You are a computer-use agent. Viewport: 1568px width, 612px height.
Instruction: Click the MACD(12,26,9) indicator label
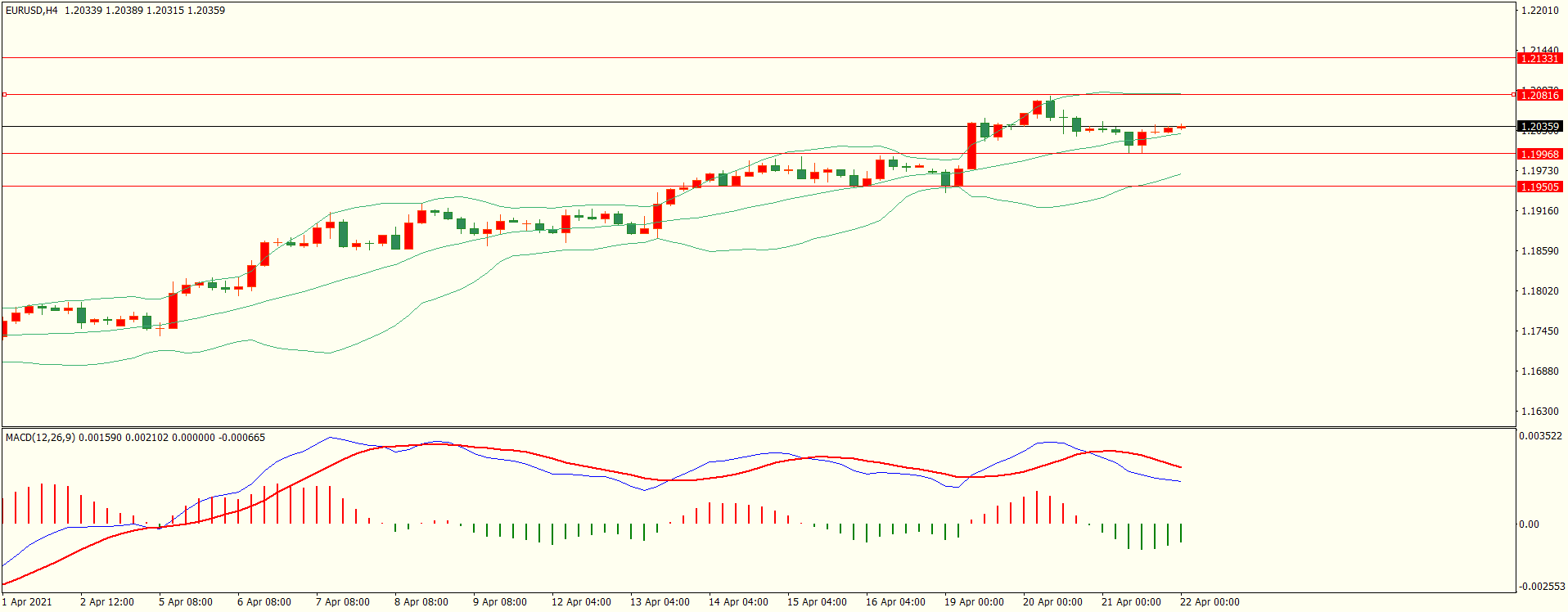pyautogui.click(x=40, y=438)
